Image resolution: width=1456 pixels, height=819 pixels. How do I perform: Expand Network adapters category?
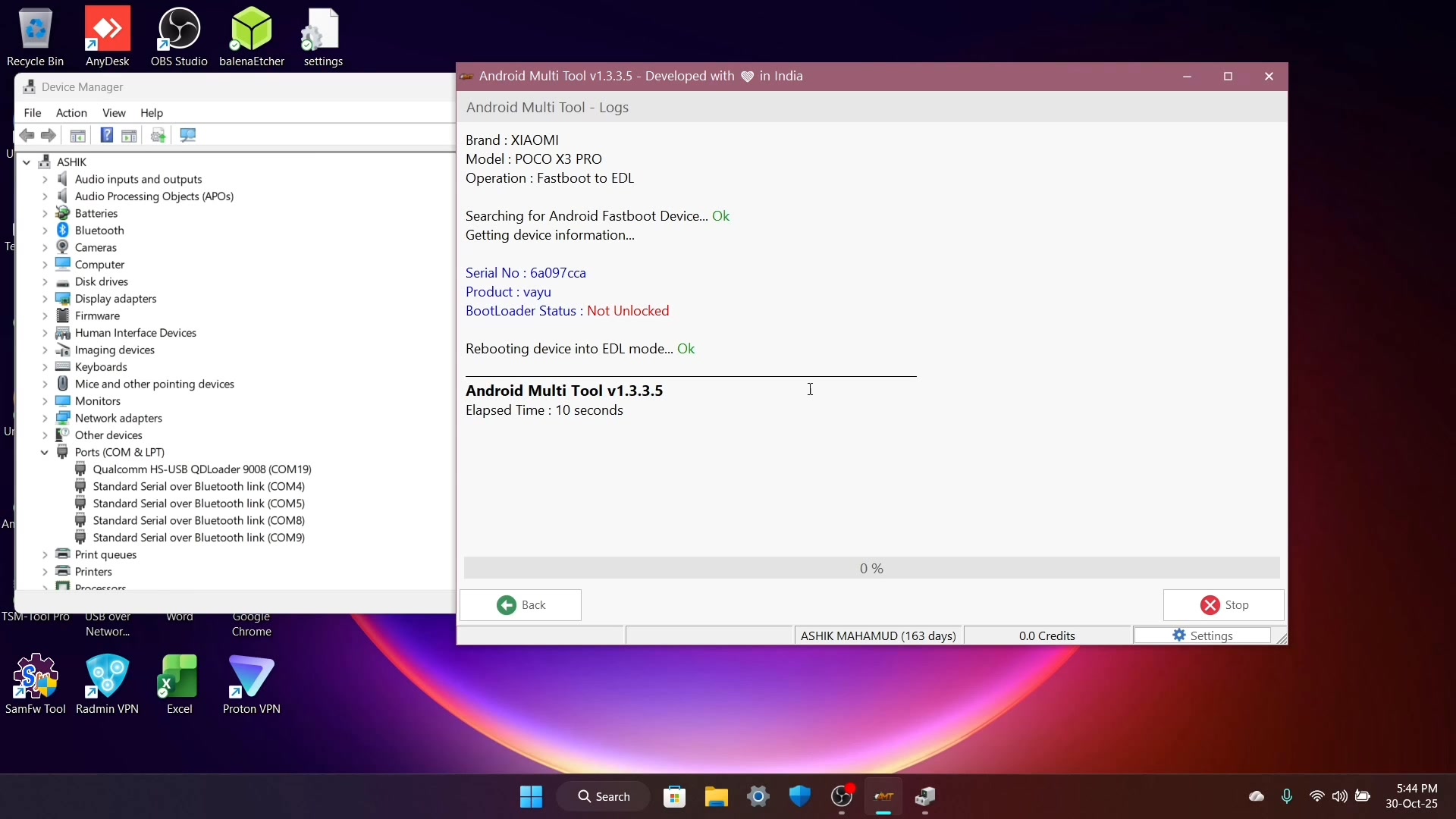[45, 419]
